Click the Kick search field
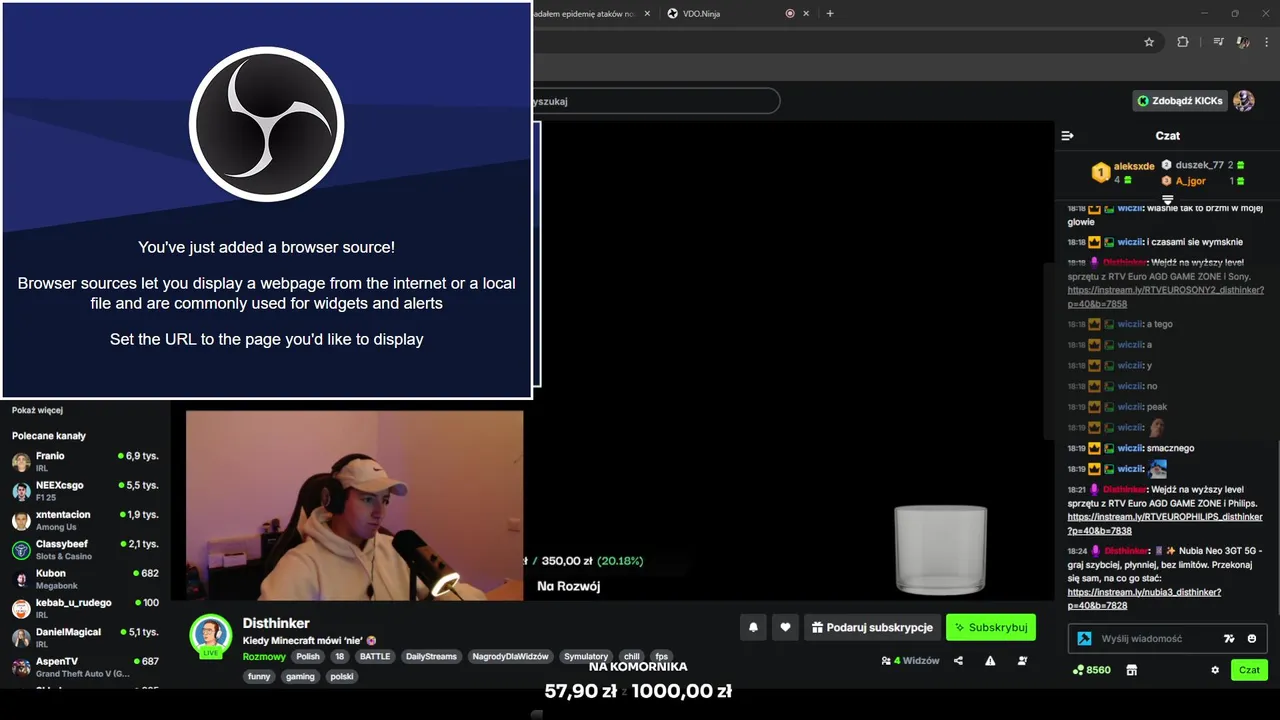Image resolution: width=1280 pixels, height=720 pixels. (x=655, y=101)
